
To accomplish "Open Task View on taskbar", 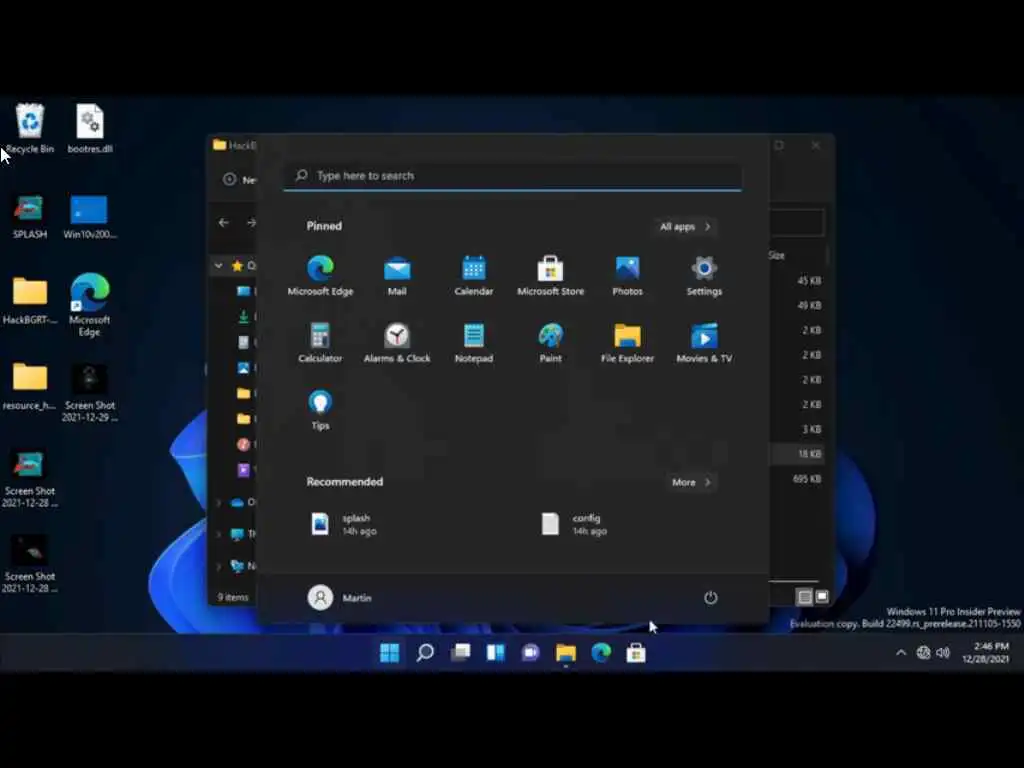I will pos(460,652).
